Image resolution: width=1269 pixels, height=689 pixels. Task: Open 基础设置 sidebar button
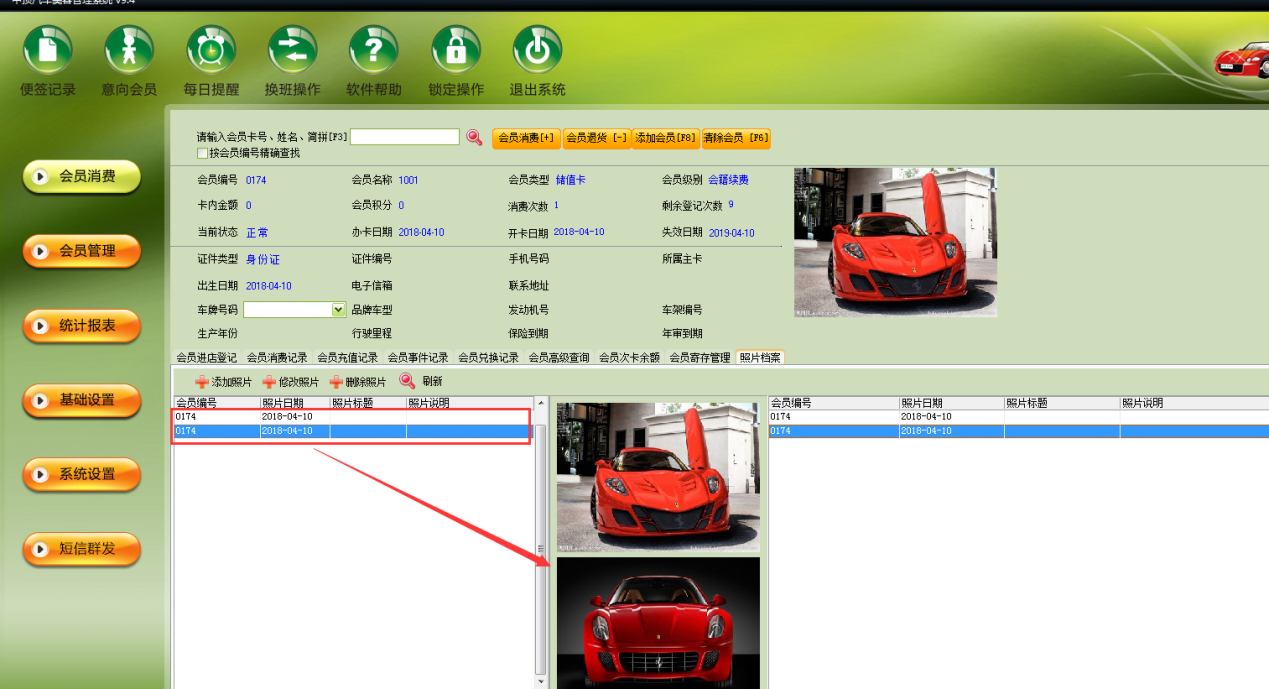82,400
